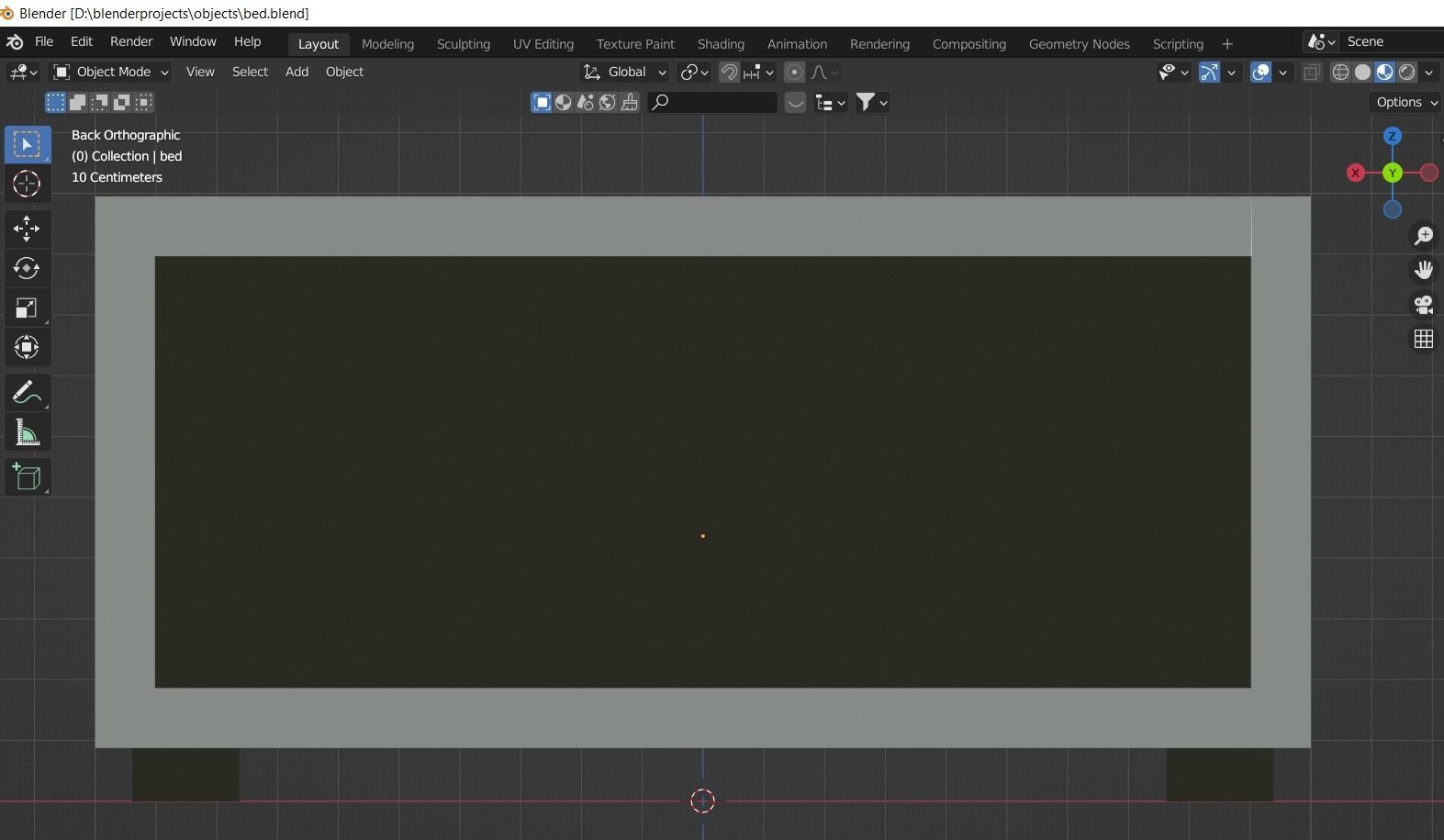This screenshot has width=1444, height=840.
Task: Open the viewport Select menu
Action: tap(250, 72)
